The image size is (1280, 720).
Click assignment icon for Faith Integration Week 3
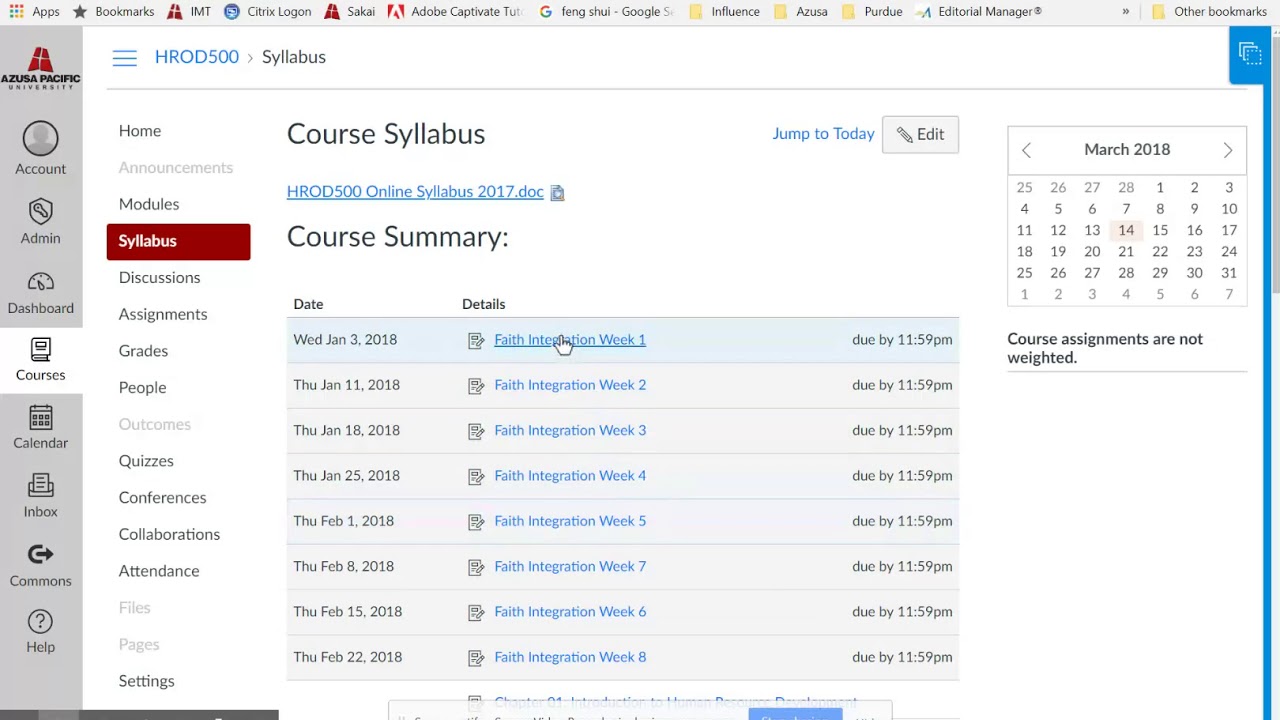point(476,431)
